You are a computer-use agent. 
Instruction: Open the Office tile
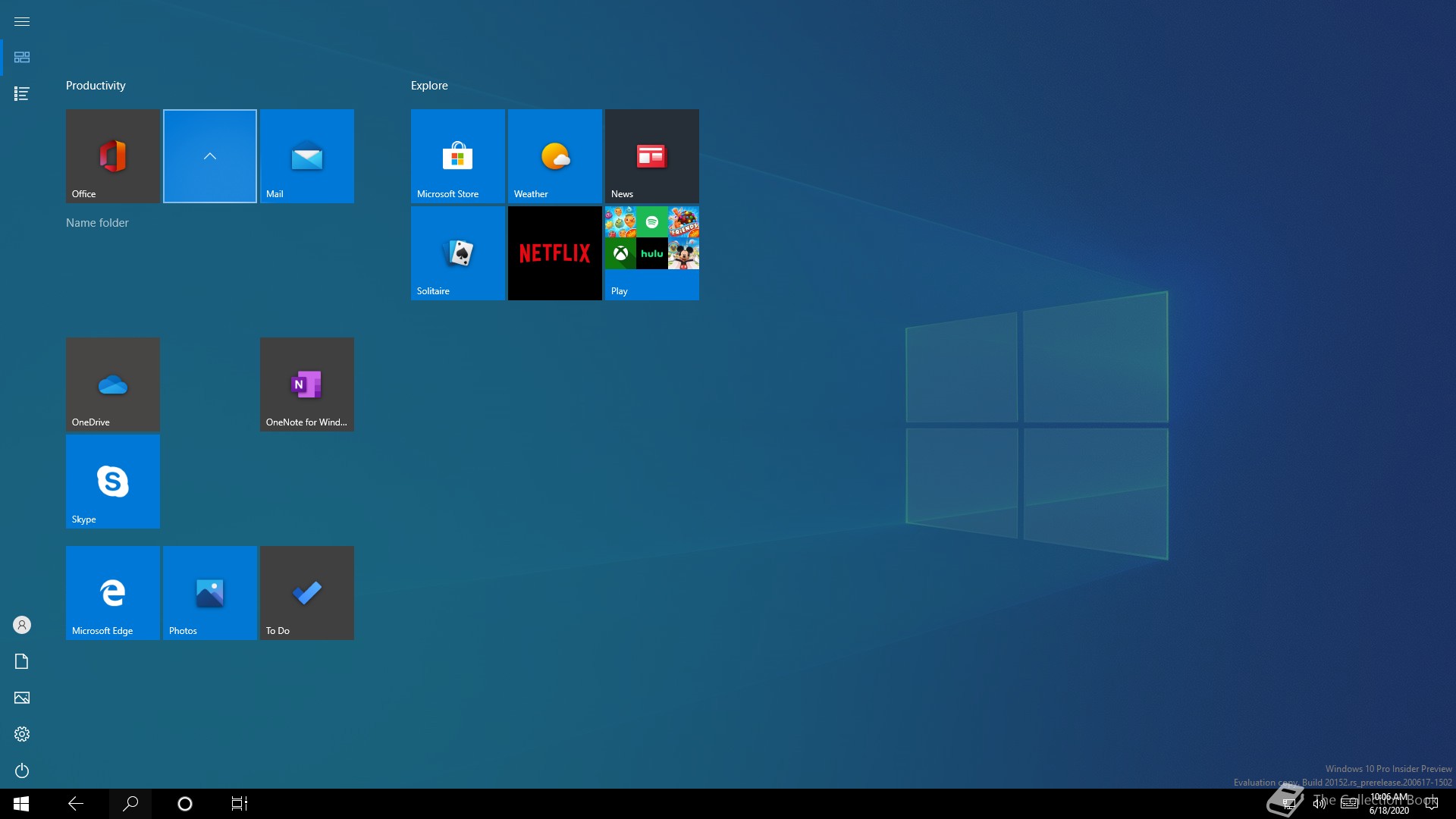click(x=113, y=156)
